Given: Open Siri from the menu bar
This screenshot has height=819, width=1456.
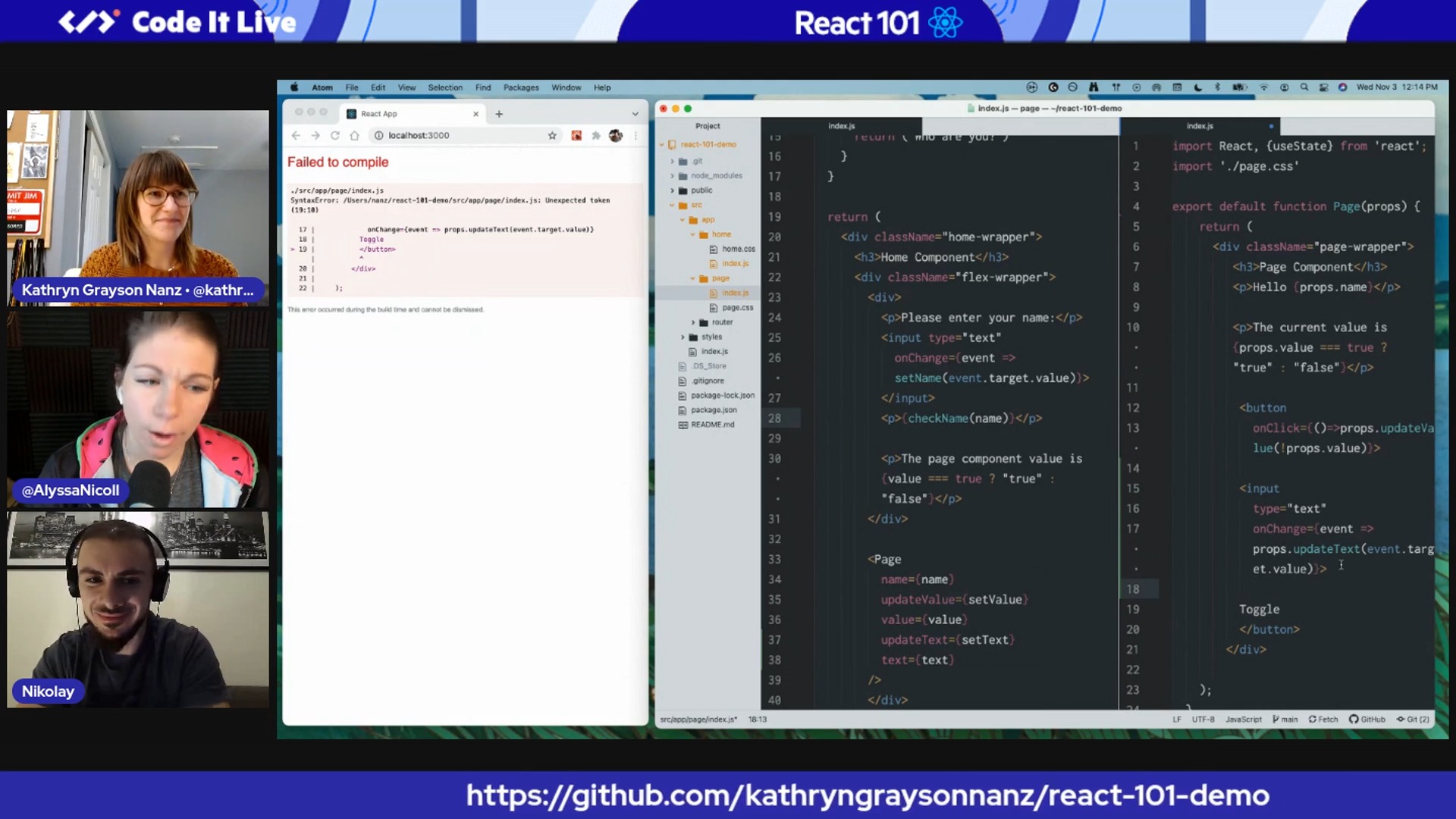Looking at the screenshot, I should [1342, 87].
